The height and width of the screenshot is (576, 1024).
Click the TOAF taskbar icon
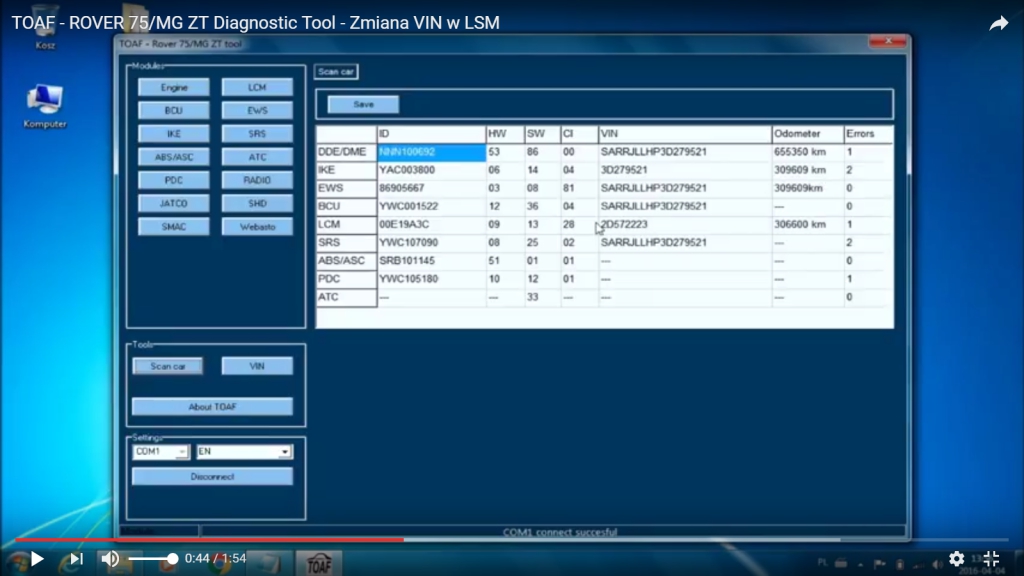click(x=319, y=563)
